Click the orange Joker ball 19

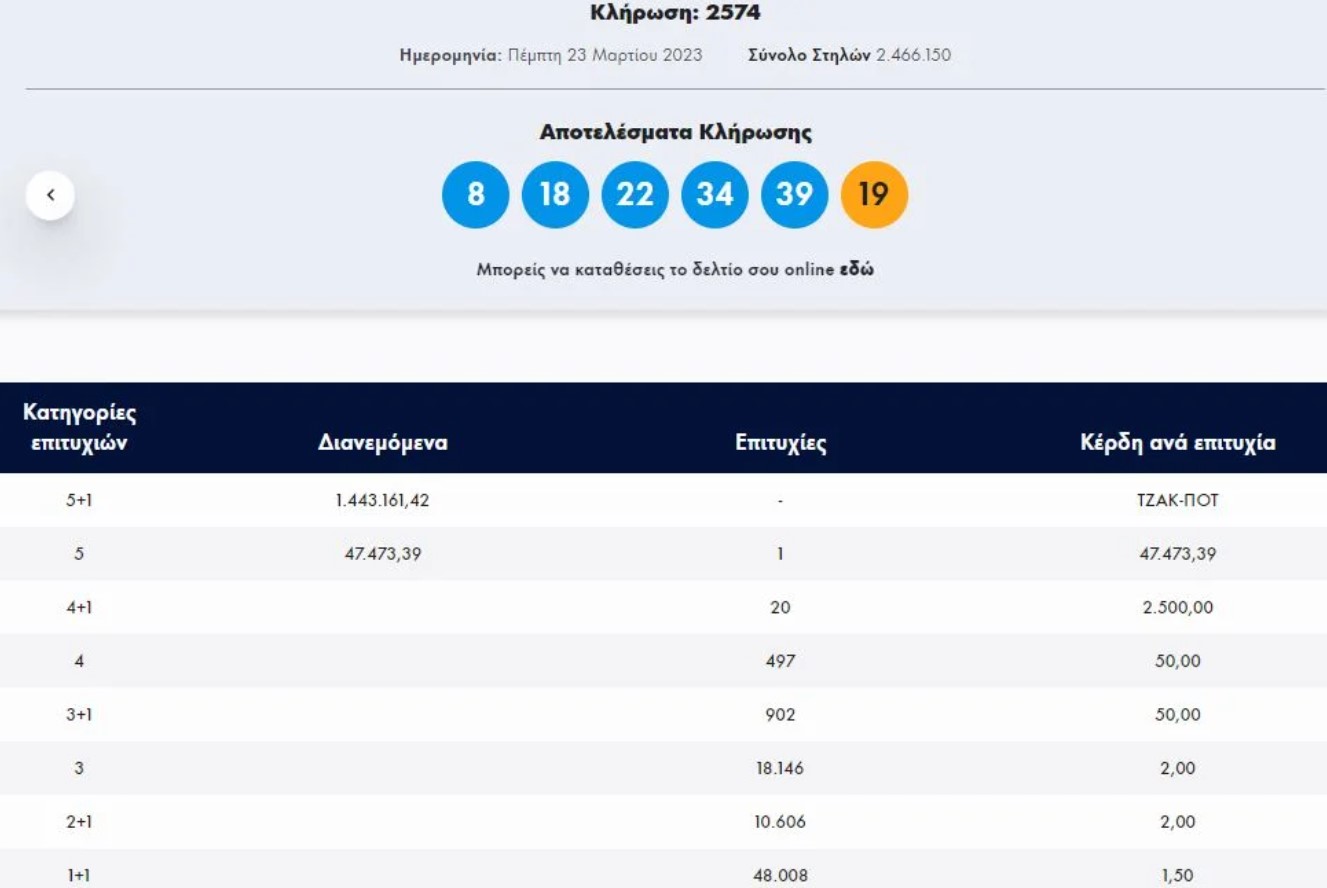[x=875, y=194]
